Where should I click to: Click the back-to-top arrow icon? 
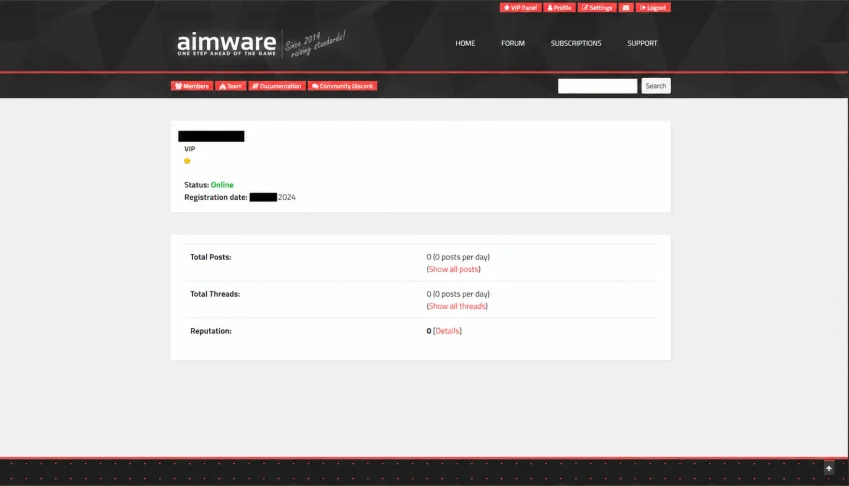click(828, 469)
